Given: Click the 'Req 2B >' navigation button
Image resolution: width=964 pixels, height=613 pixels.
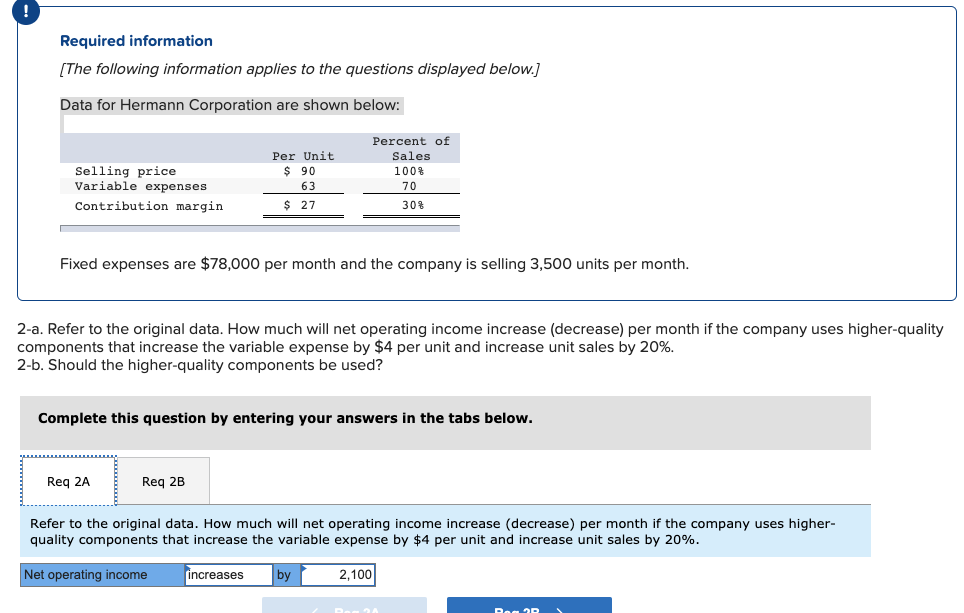Looking at the screenshot, I should tap(529, 608).
